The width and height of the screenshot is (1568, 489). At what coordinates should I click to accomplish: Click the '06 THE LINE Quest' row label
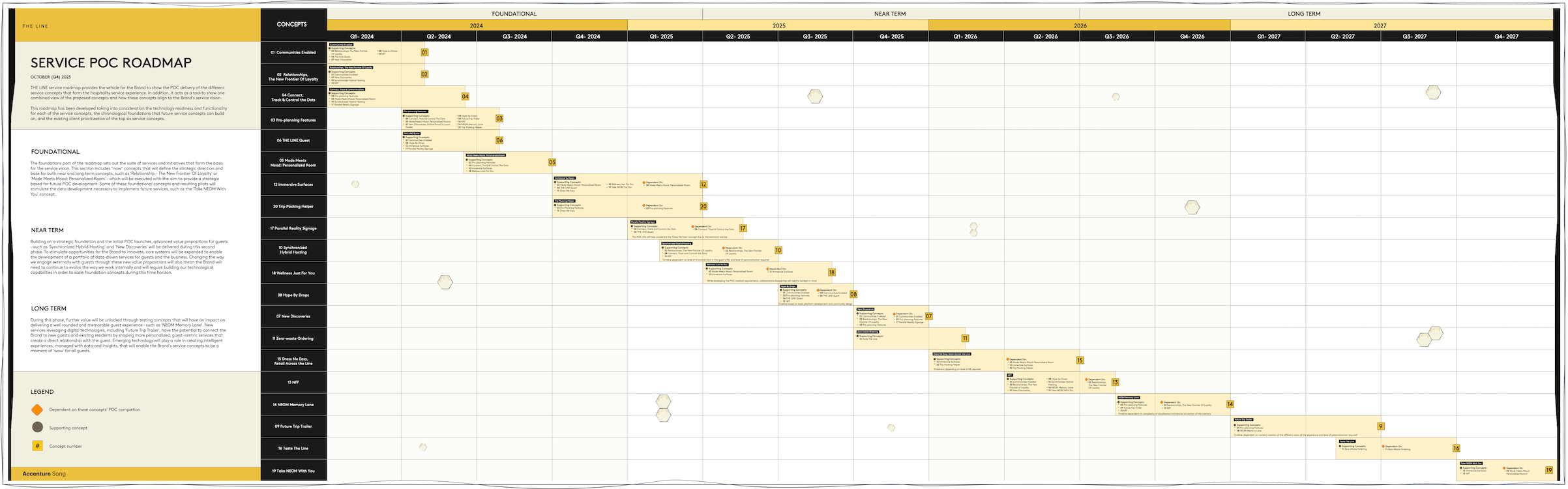(293, 140)
